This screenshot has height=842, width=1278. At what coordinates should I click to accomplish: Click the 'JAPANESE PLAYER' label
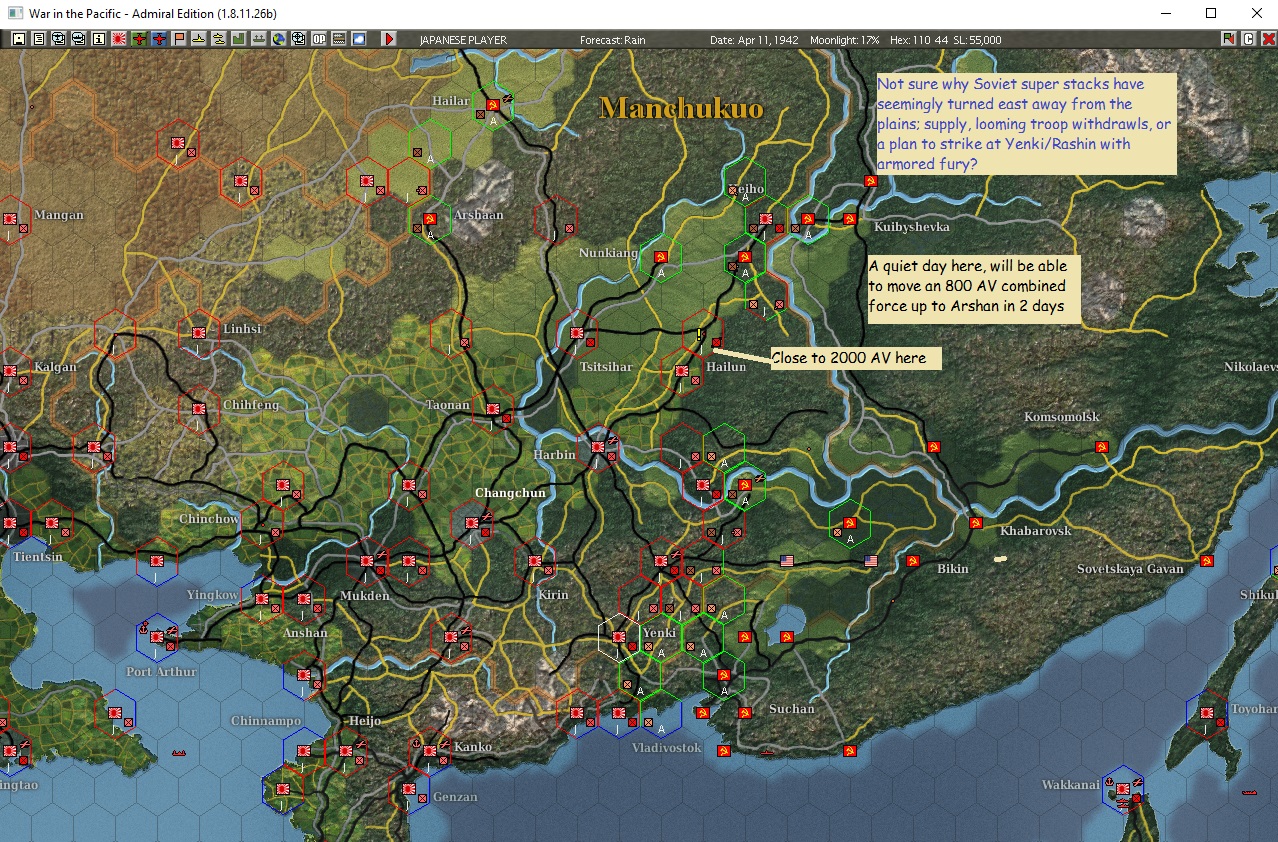pyautogui.click(x=463, y=40)
